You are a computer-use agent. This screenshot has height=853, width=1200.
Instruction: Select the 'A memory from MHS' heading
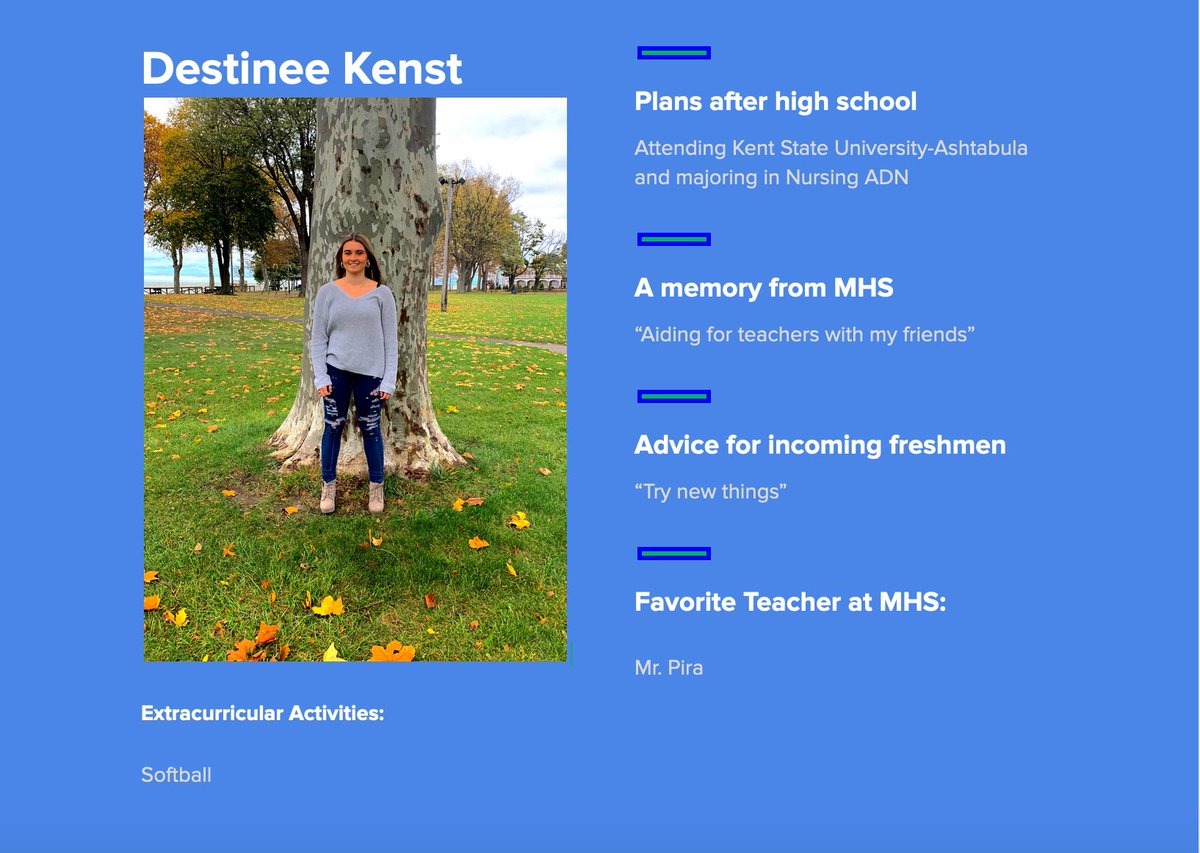764,288
